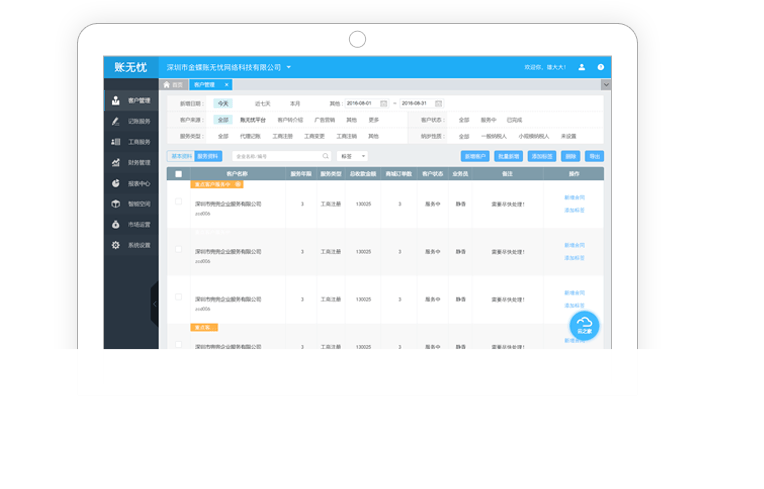Expand the company name dropdown in header
Screen dimensions: 764x489
(x=289, y=67)
